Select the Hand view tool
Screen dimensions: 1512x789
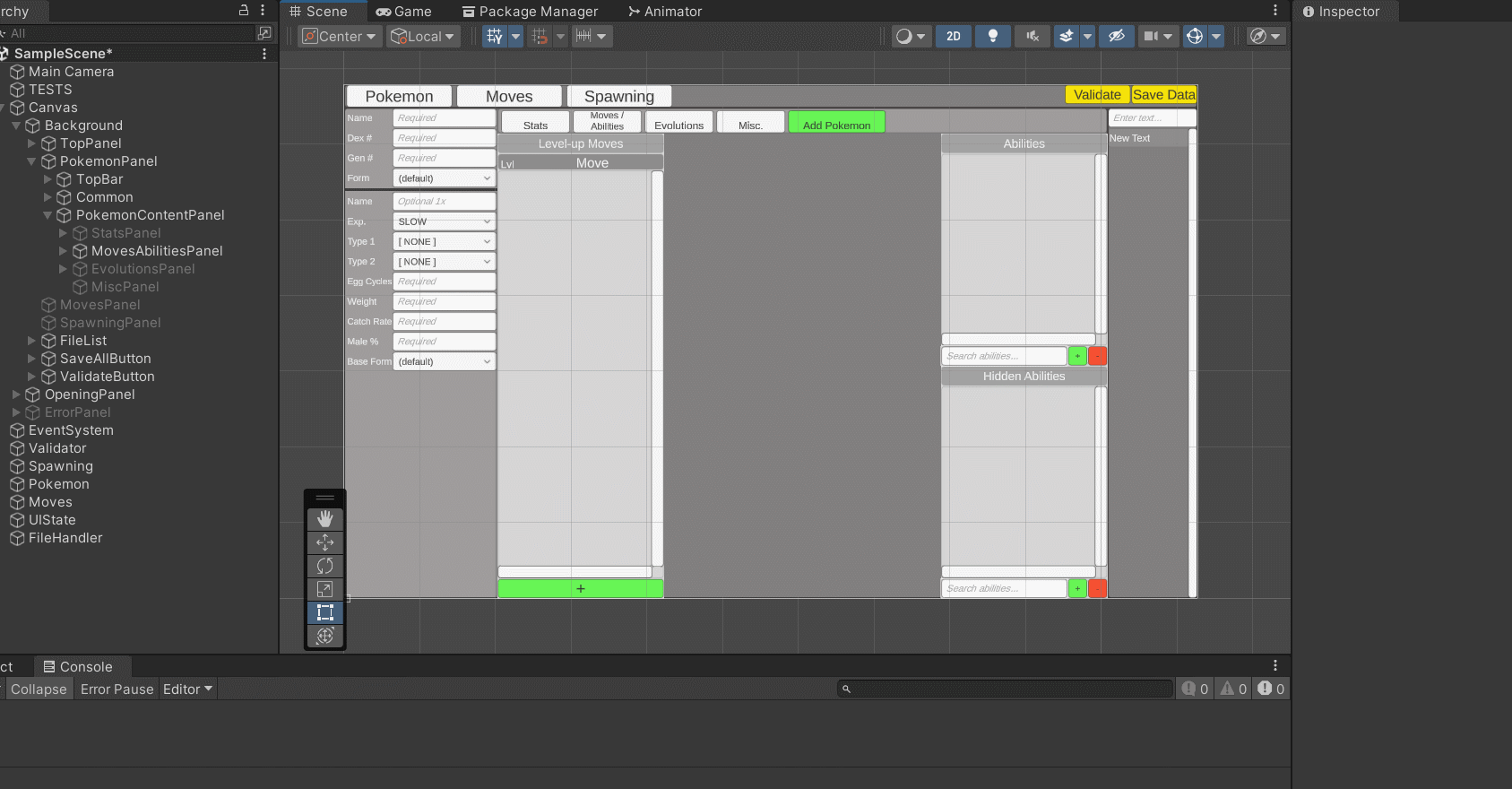(324, 519)
